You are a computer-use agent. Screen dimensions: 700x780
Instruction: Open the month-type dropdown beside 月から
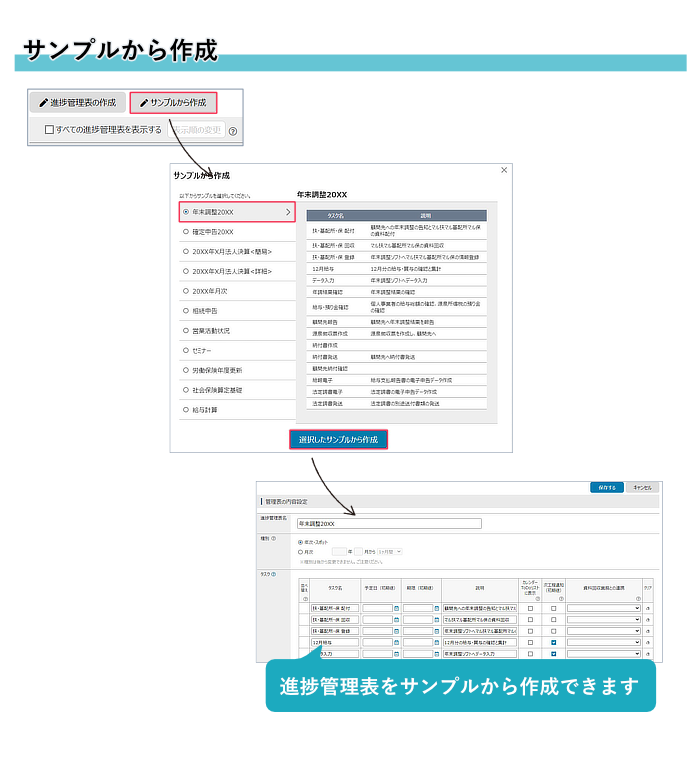[x=391, y=551]
